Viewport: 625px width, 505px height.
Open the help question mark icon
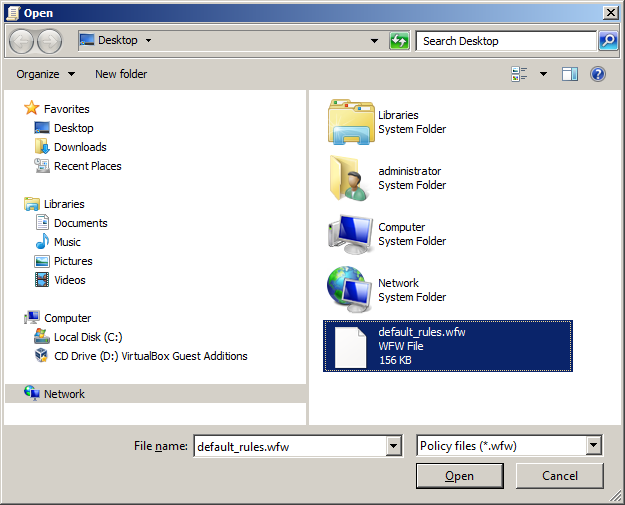click(x=597, y=74)
